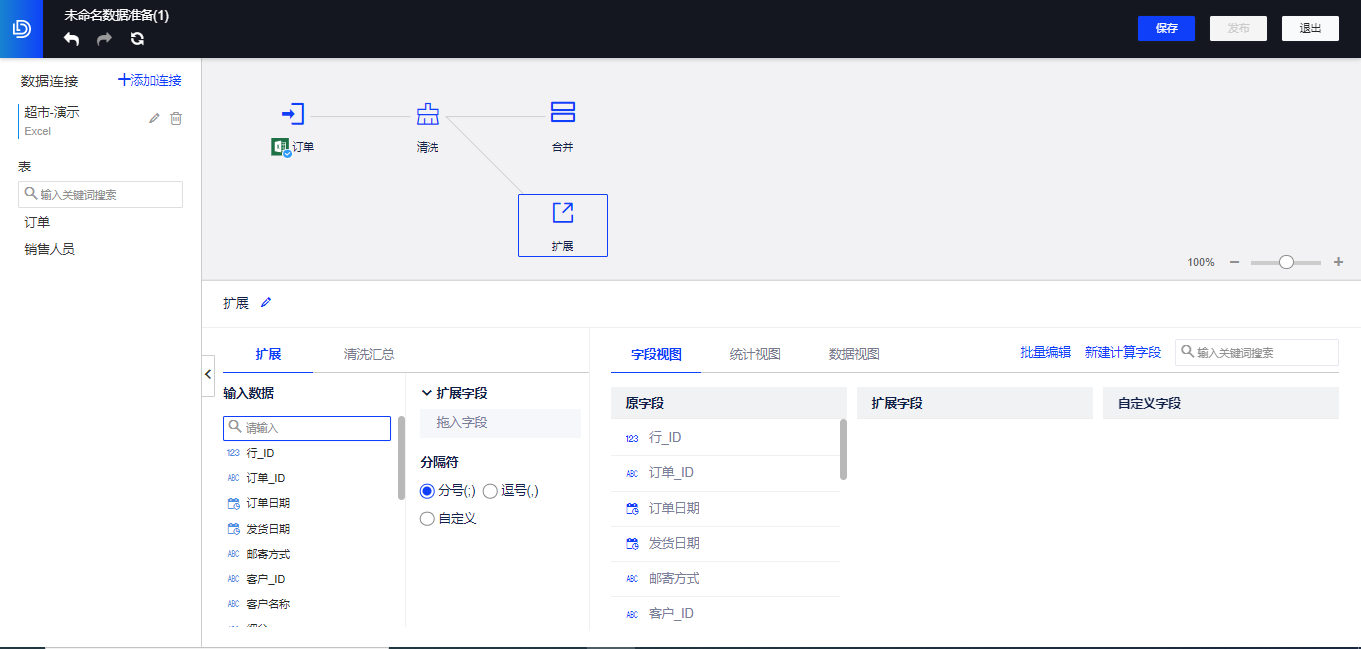Viewport: 1361px width, 649px height.
Task: Collapse the left input data panel arrow
Action: (x=207, y=375)
